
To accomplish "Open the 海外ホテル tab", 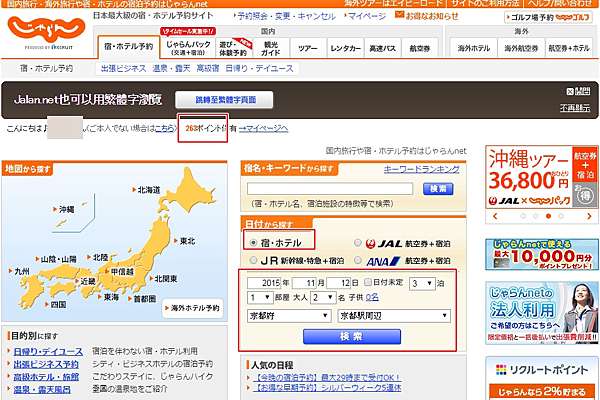I will click(x=473, y=48).
